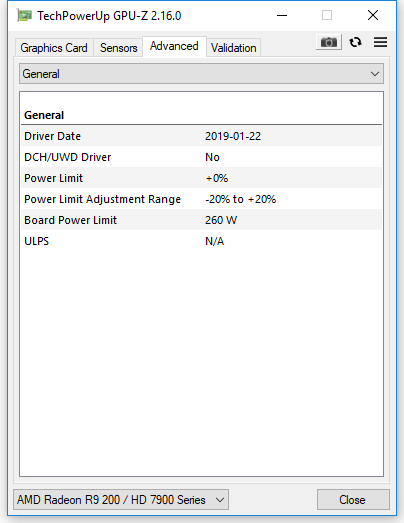Minimize the GPU-Z window

[x=282, y=15]
